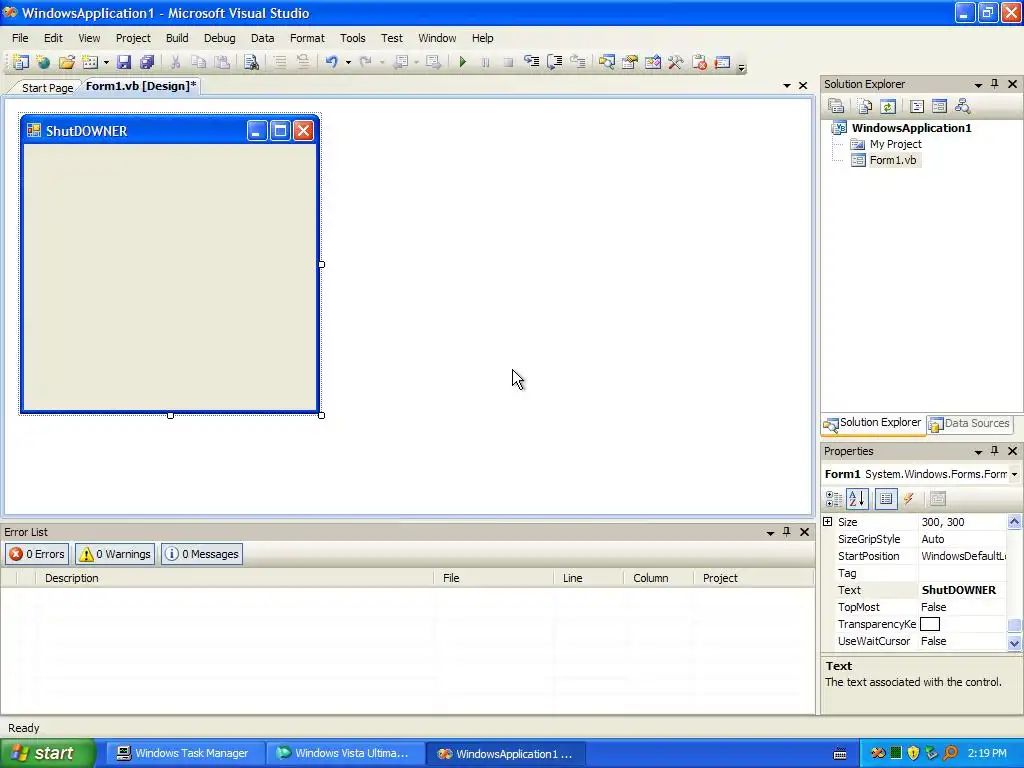Image resolution: width=1024 pixels, height=768 pixels.
Task: Click the Step Over debug icon
Action: point(554,62)
